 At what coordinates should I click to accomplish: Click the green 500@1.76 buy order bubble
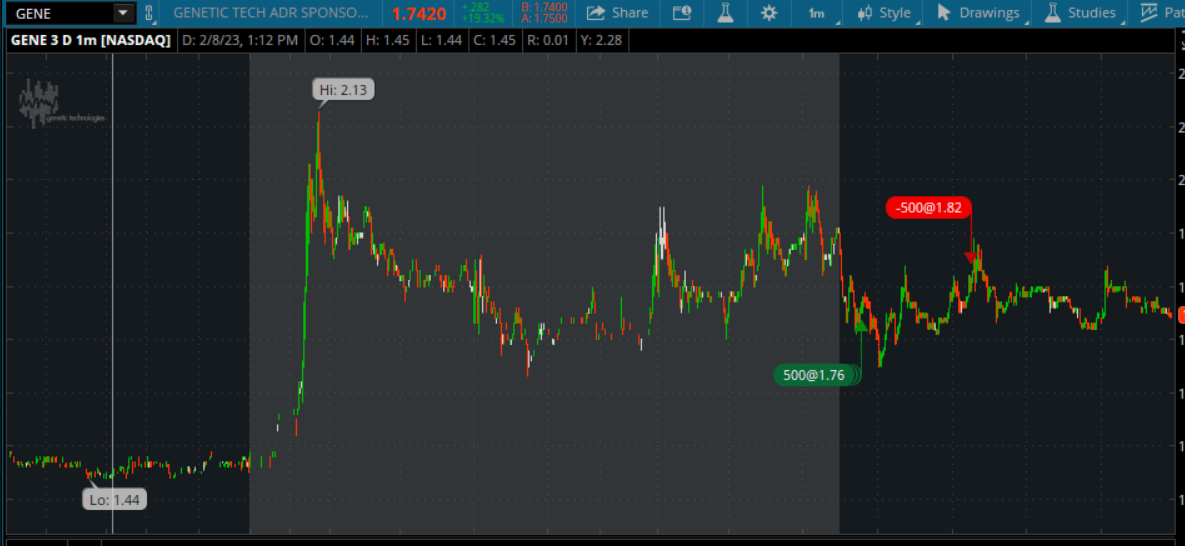pos(816,375)
